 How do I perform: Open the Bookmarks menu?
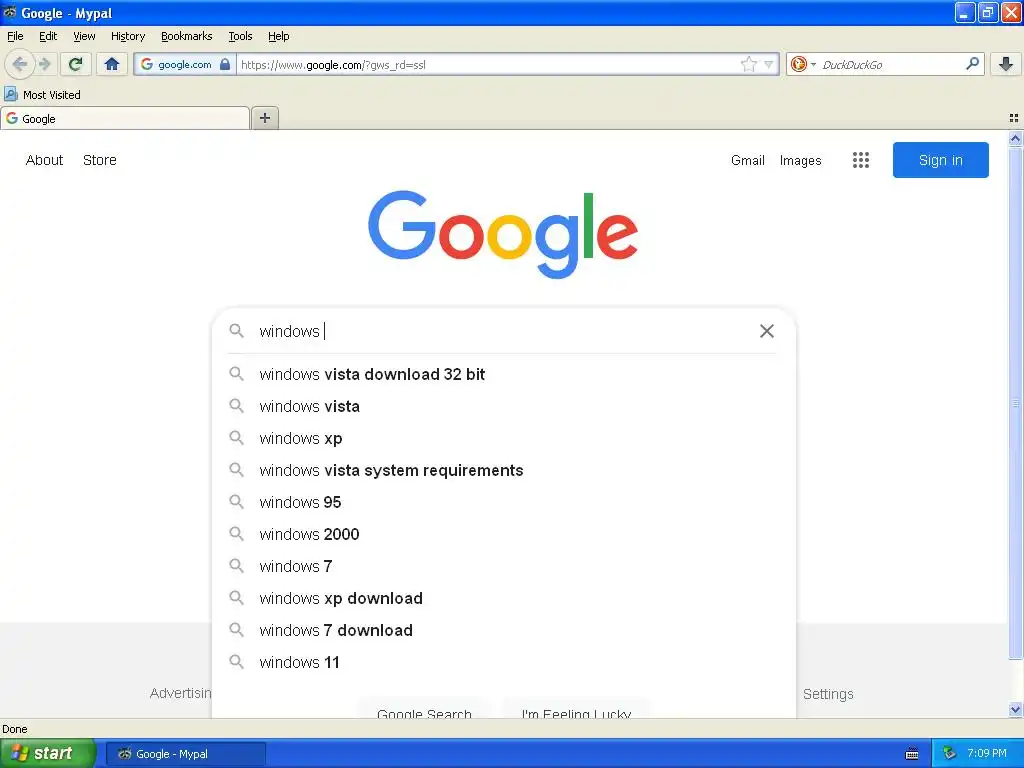187,36
